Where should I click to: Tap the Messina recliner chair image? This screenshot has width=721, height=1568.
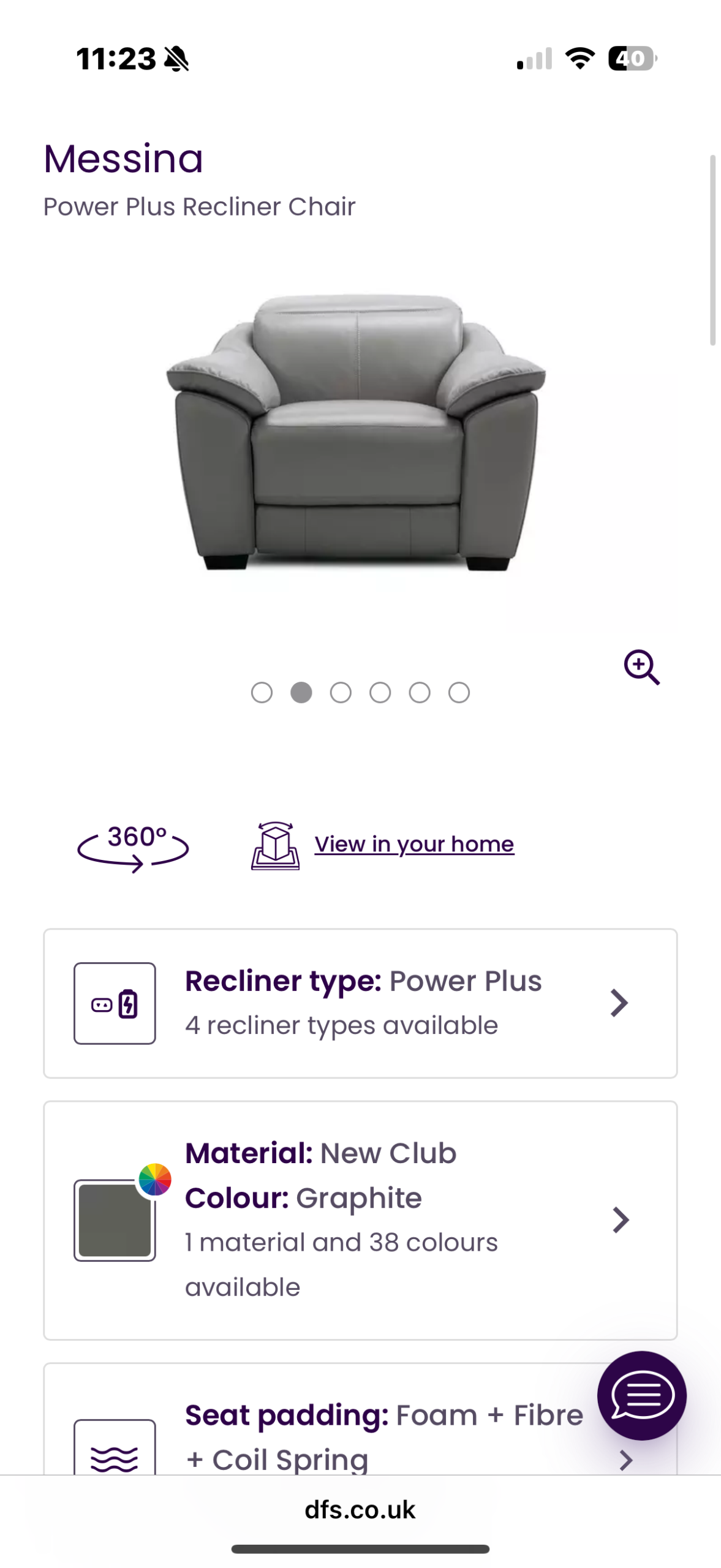357,432
